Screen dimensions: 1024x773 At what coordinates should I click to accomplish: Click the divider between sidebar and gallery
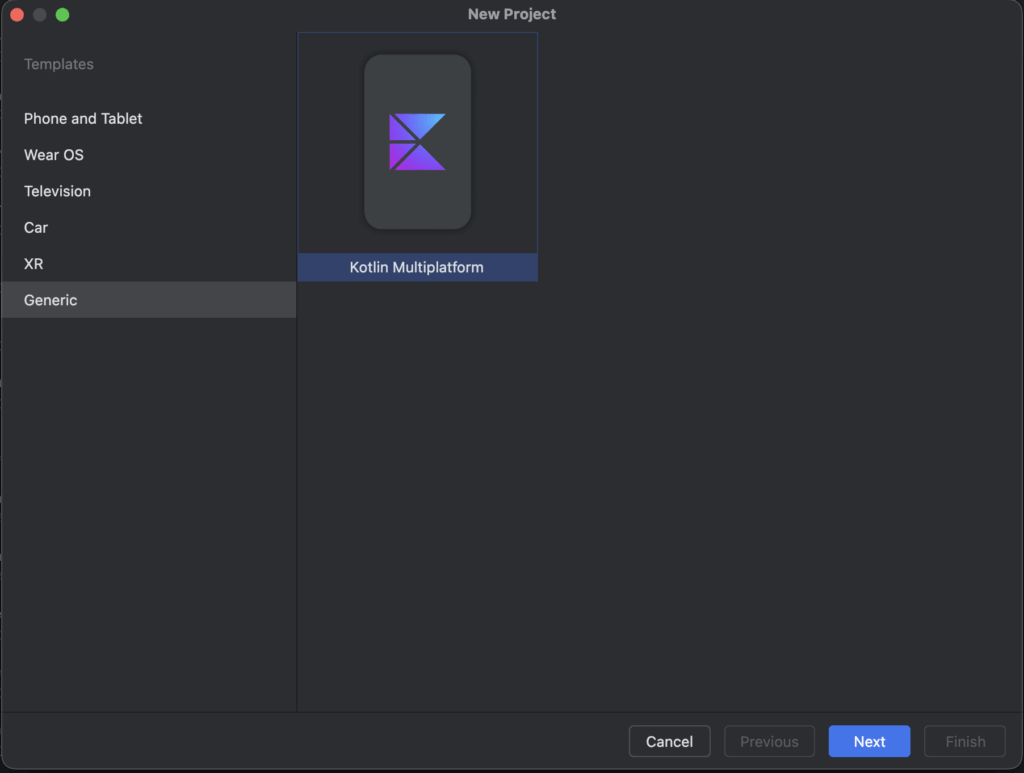coord(297,500)
